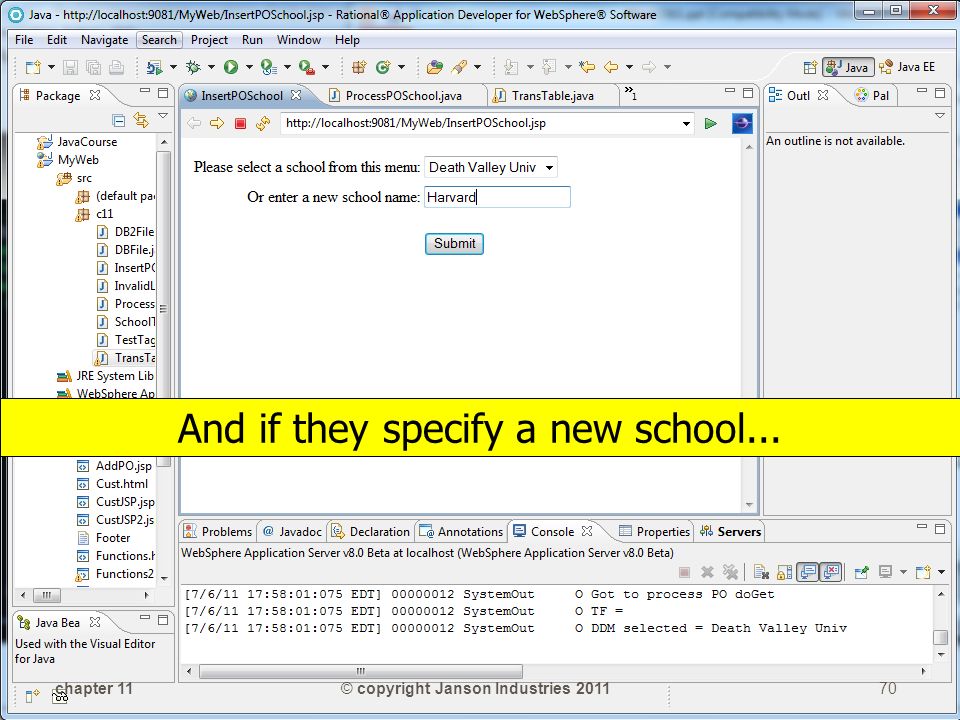The image size is (960, 720).
Task: Open the Run dropdown arrow in toolbar
Action: click(249, 67)
